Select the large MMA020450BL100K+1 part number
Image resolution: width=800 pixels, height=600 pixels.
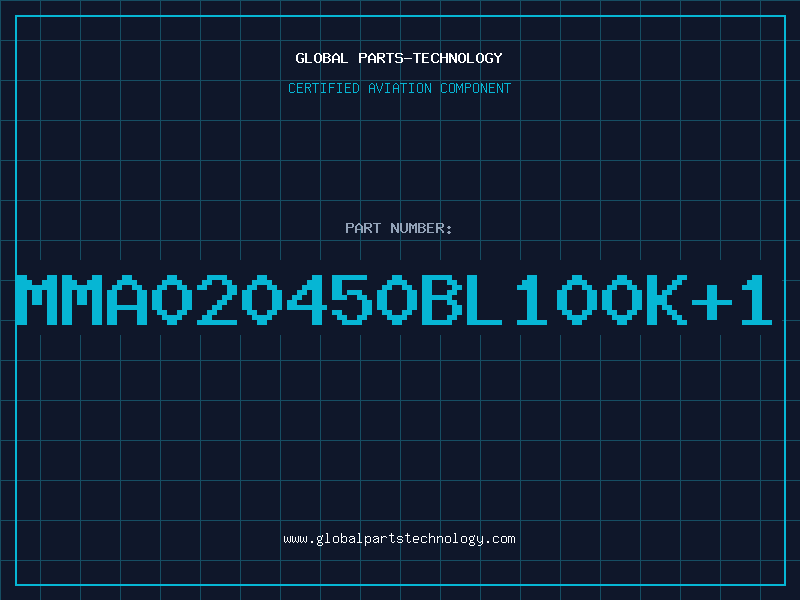[x=394, y=299]
